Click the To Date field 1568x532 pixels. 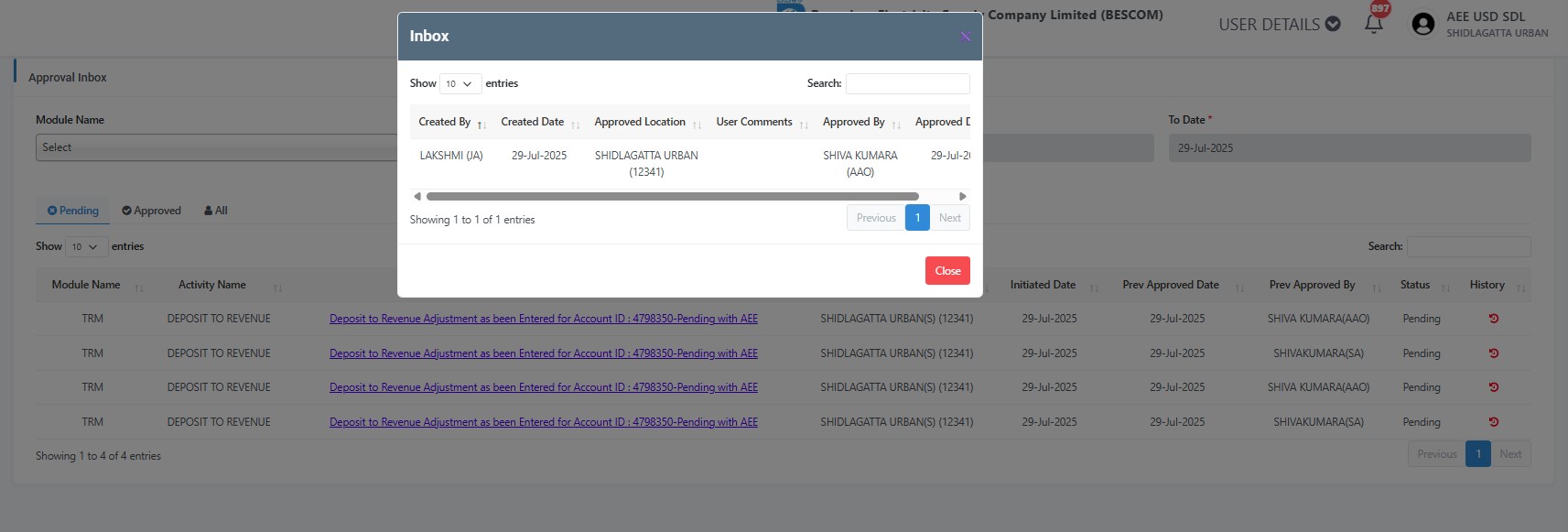tap(1349, 147)
